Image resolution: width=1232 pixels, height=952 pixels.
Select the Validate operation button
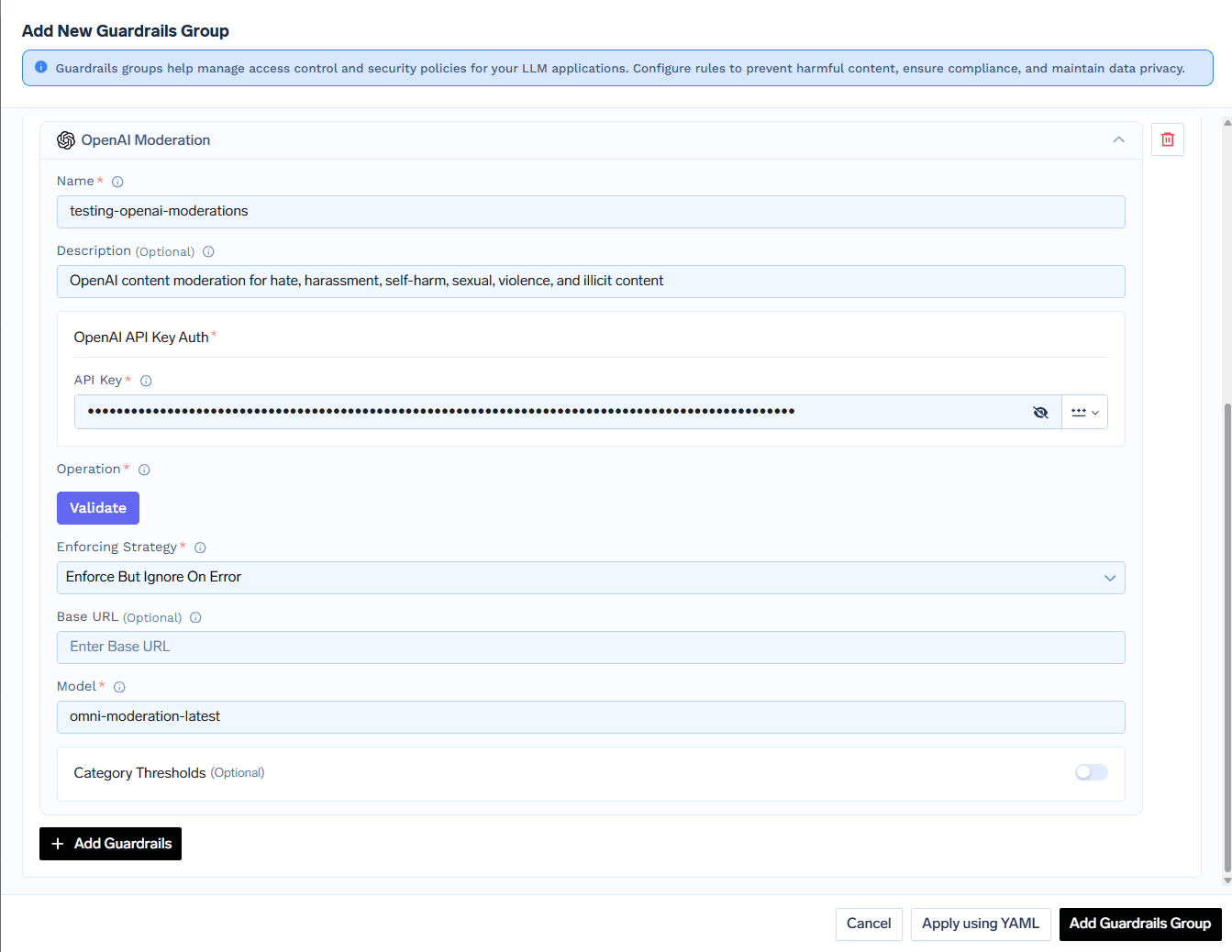pos(98,508)
